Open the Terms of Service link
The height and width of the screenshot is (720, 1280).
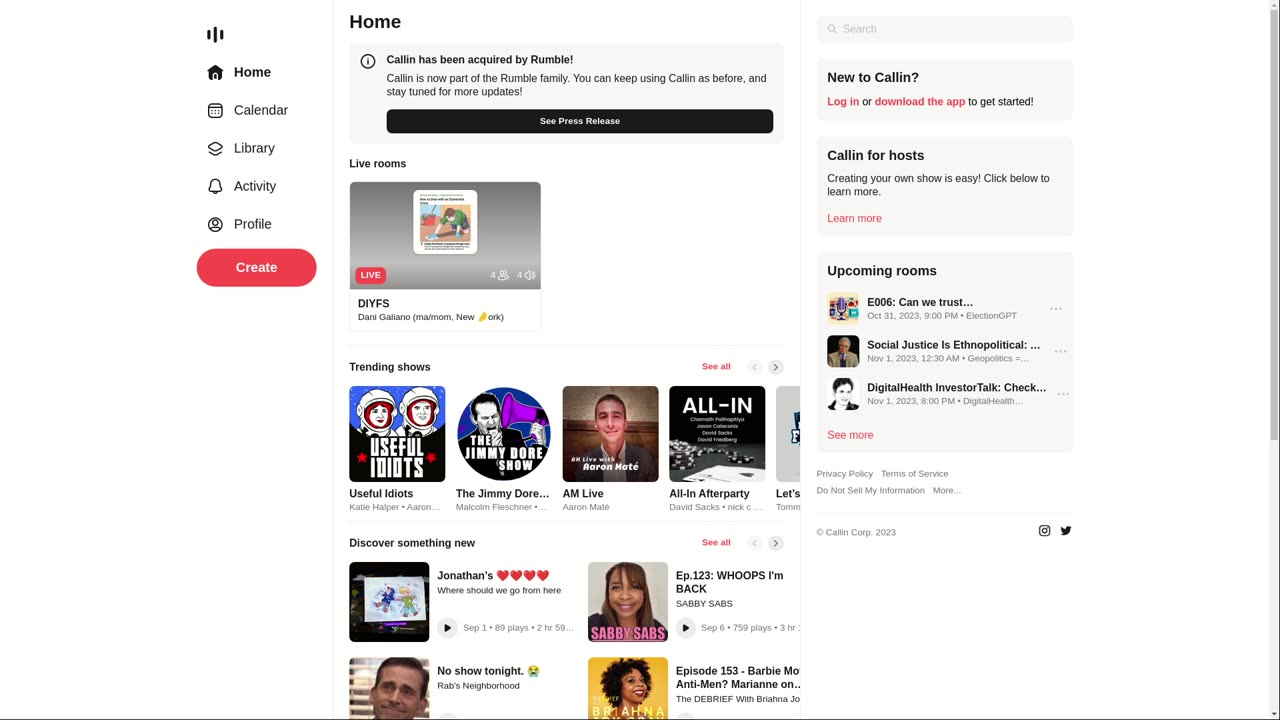pyautogui.click(x=914, y=474)
